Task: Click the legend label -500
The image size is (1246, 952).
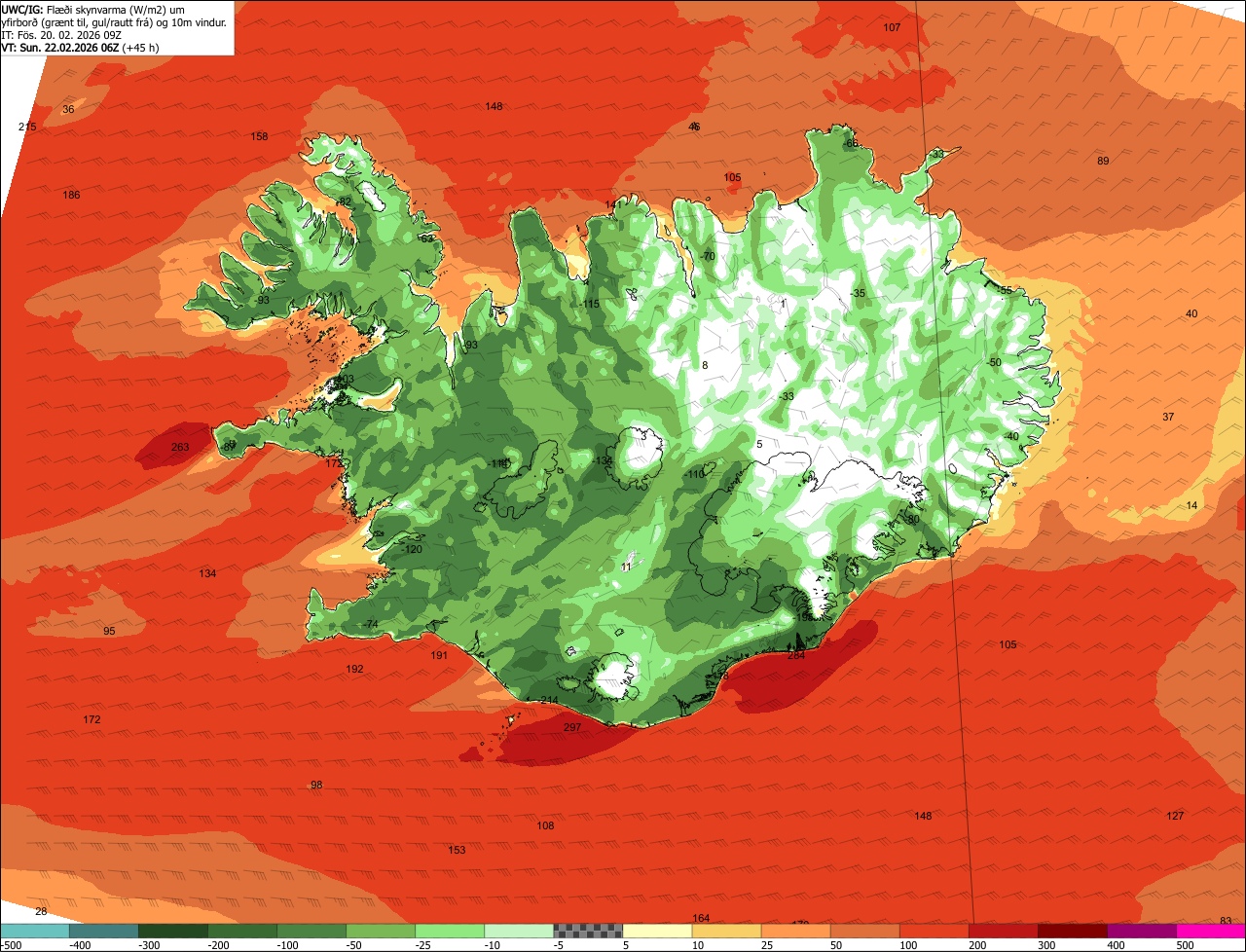Action: pyautogui.click(x=11, y=944)
